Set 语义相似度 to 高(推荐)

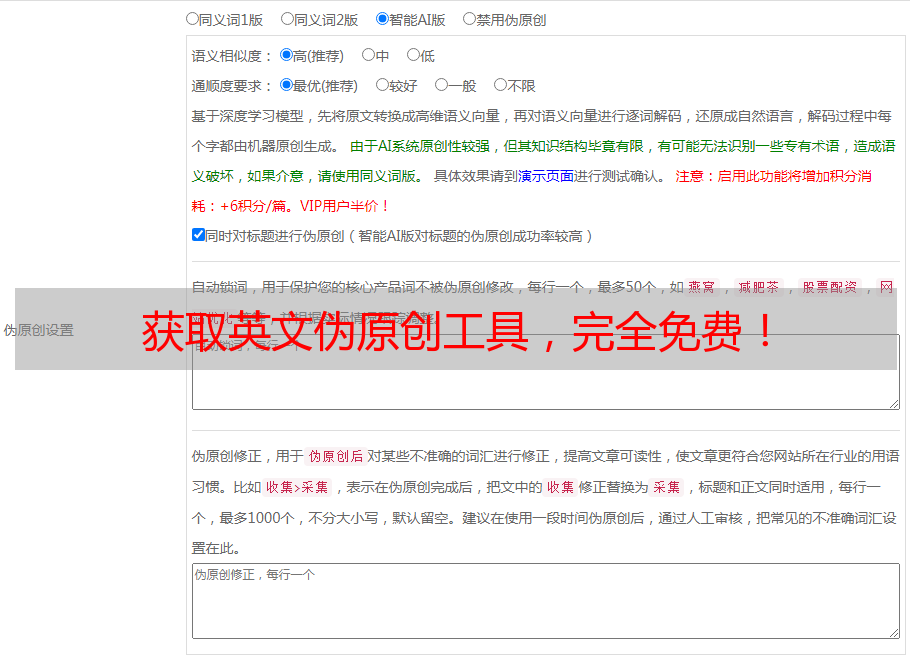coord(286,55)
